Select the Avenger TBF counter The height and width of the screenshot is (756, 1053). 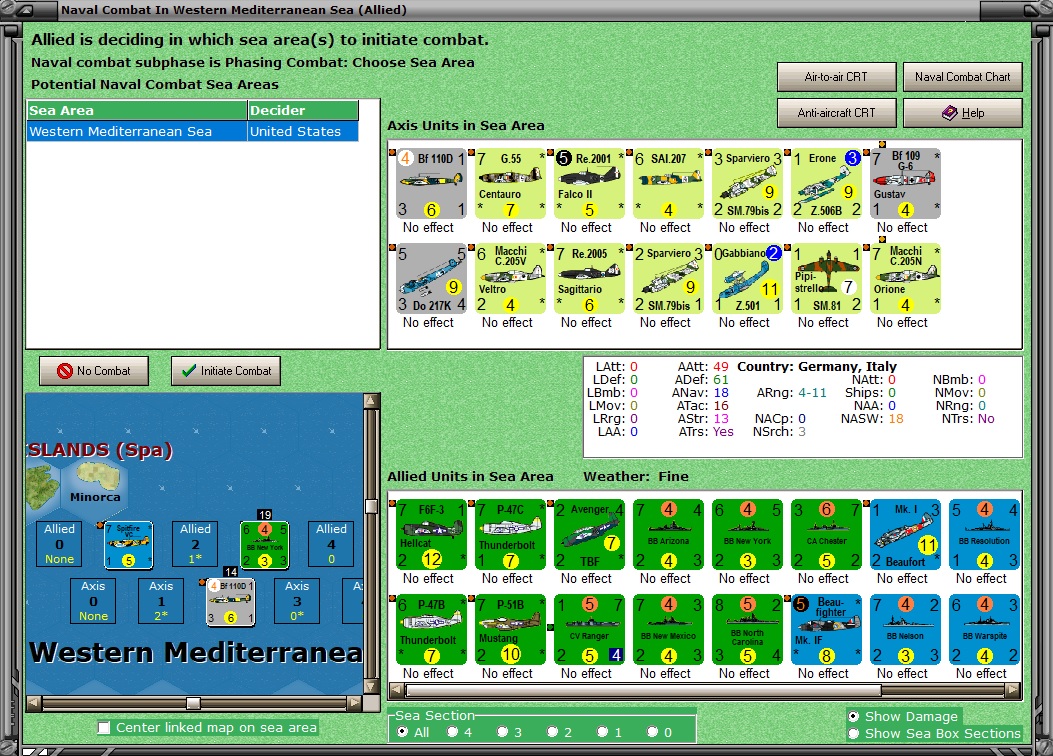[589, 534]
